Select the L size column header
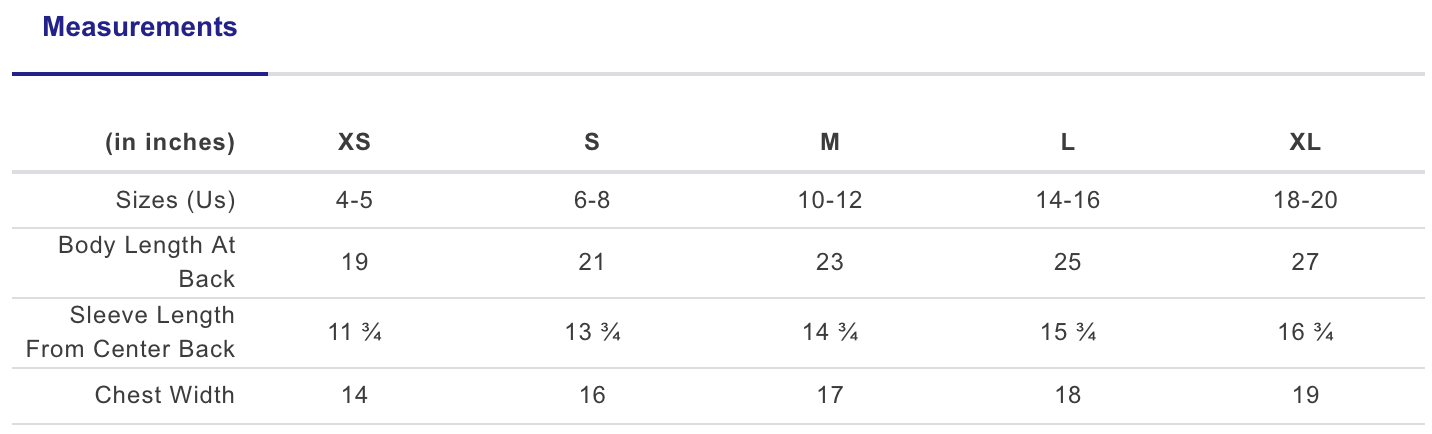This screenshot has width=1432, height=434. click(x=1068, y=142)
